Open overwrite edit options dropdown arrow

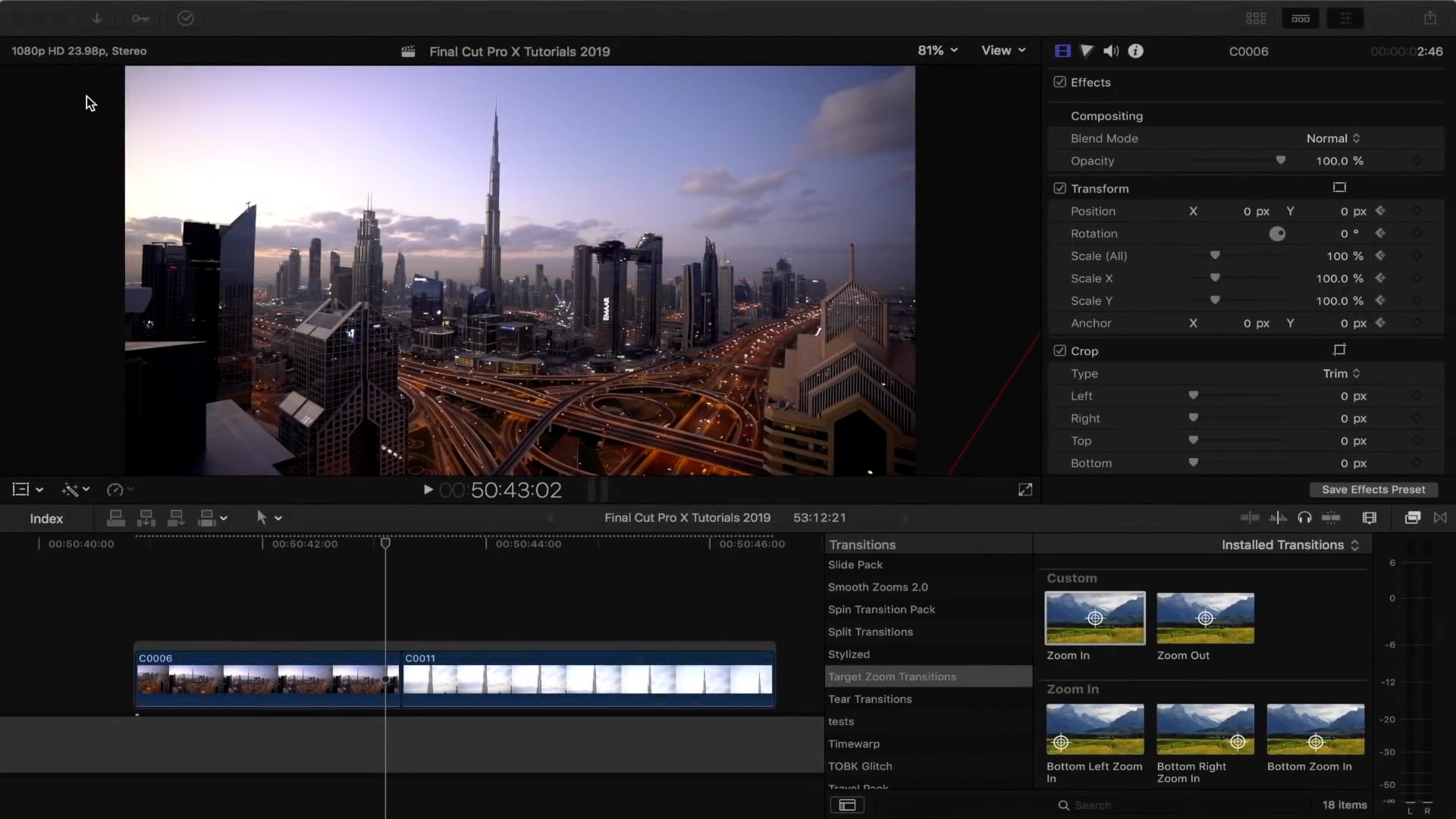(x=224, y=519)
